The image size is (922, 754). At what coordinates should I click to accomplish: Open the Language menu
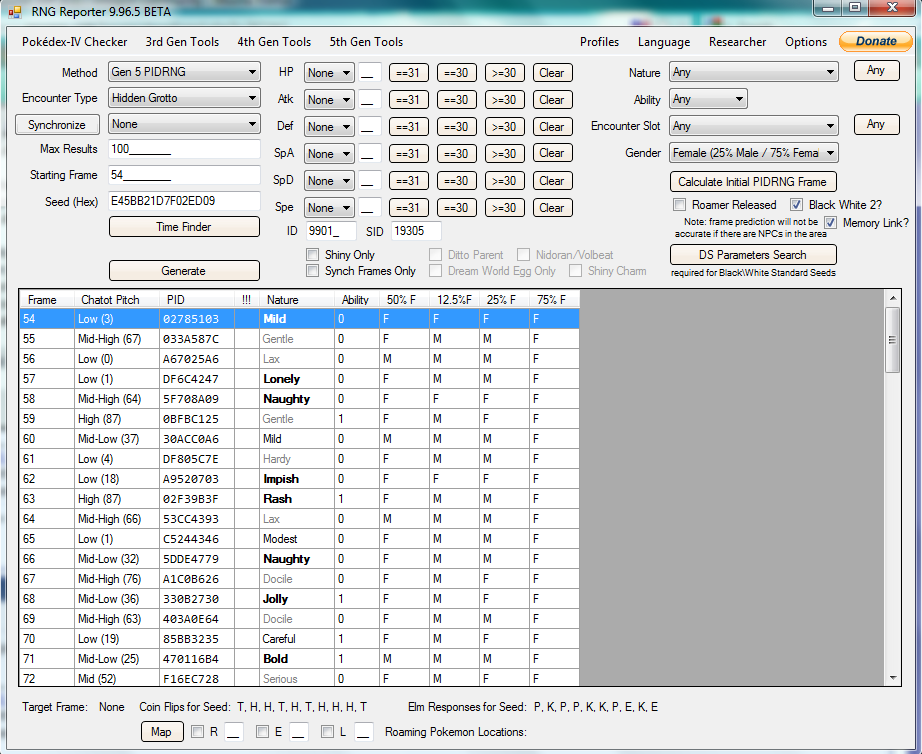point(664,42)
